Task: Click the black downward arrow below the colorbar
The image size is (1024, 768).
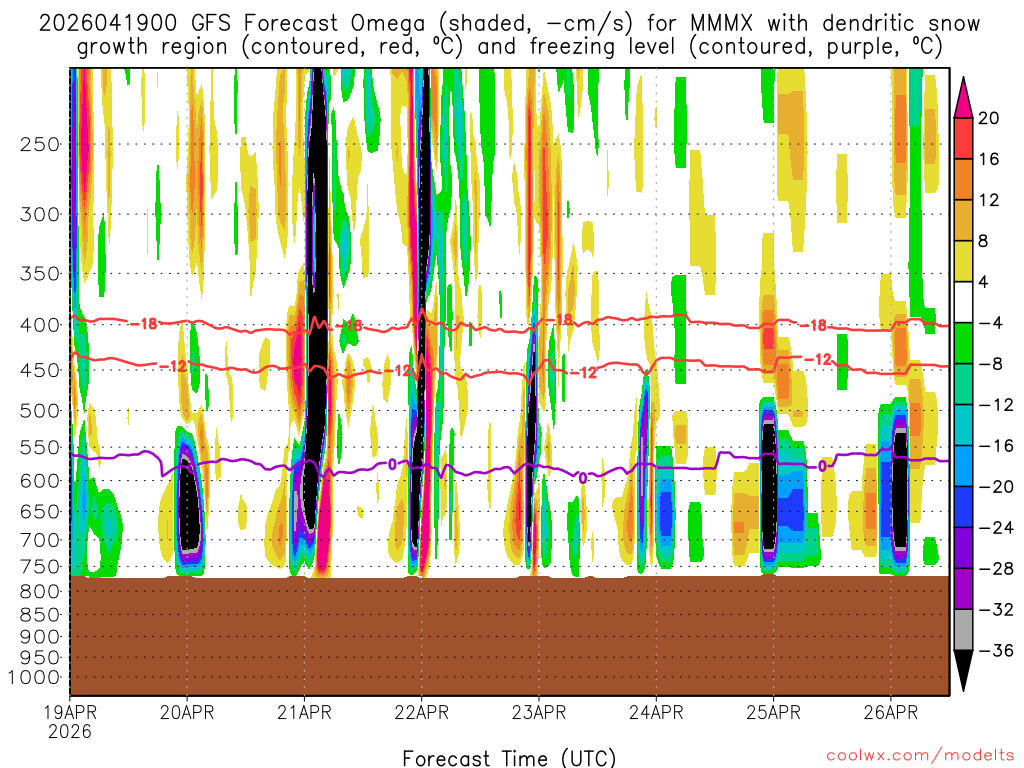Action: click(x=964, y=670)
